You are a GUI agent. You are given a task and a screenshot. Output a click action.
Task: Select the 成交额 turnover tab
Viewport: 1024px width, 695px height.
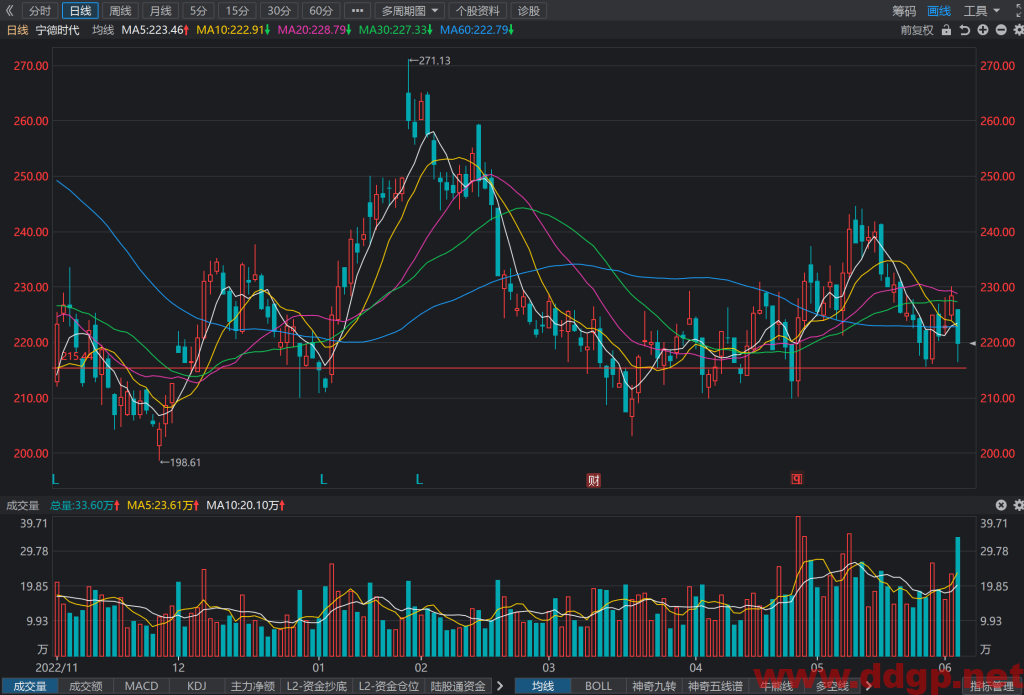(86, 686)
